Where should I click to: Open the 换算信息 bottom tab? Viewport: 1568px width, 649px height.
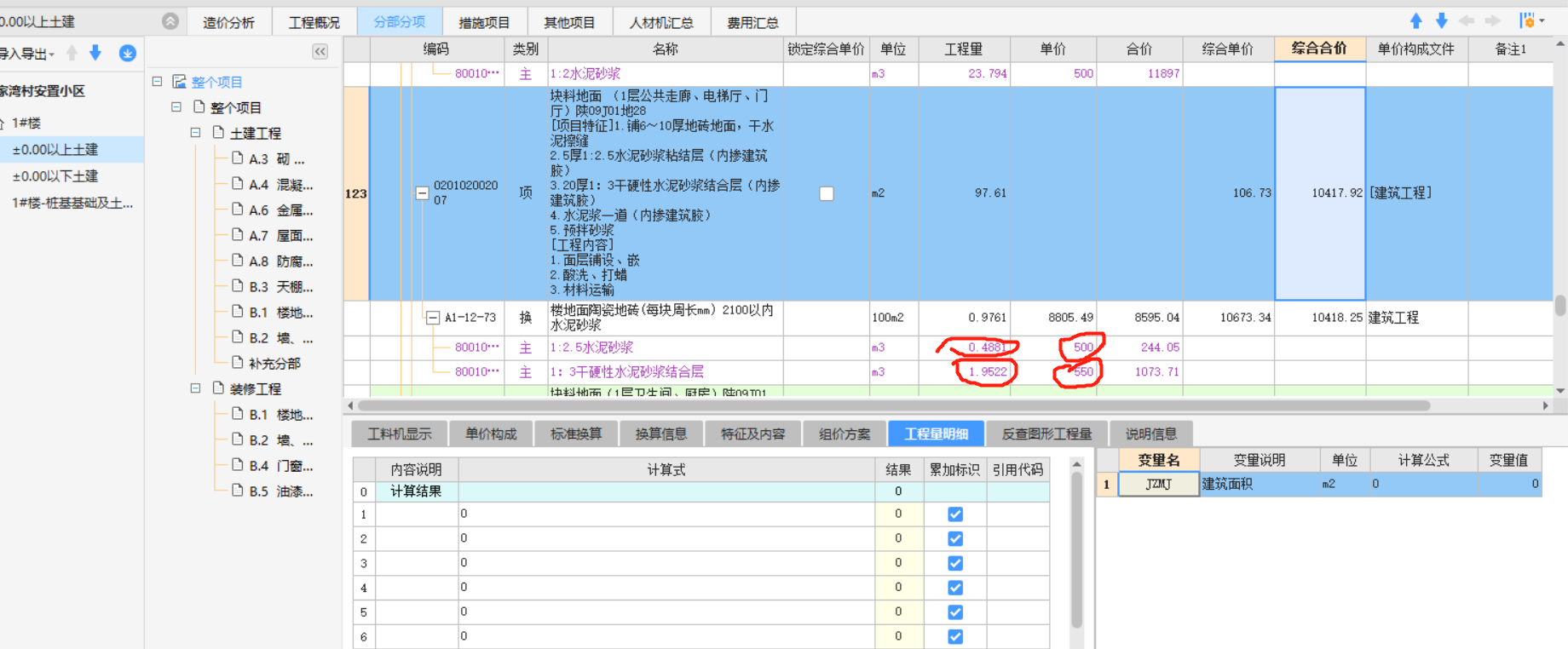click(661, 434)
